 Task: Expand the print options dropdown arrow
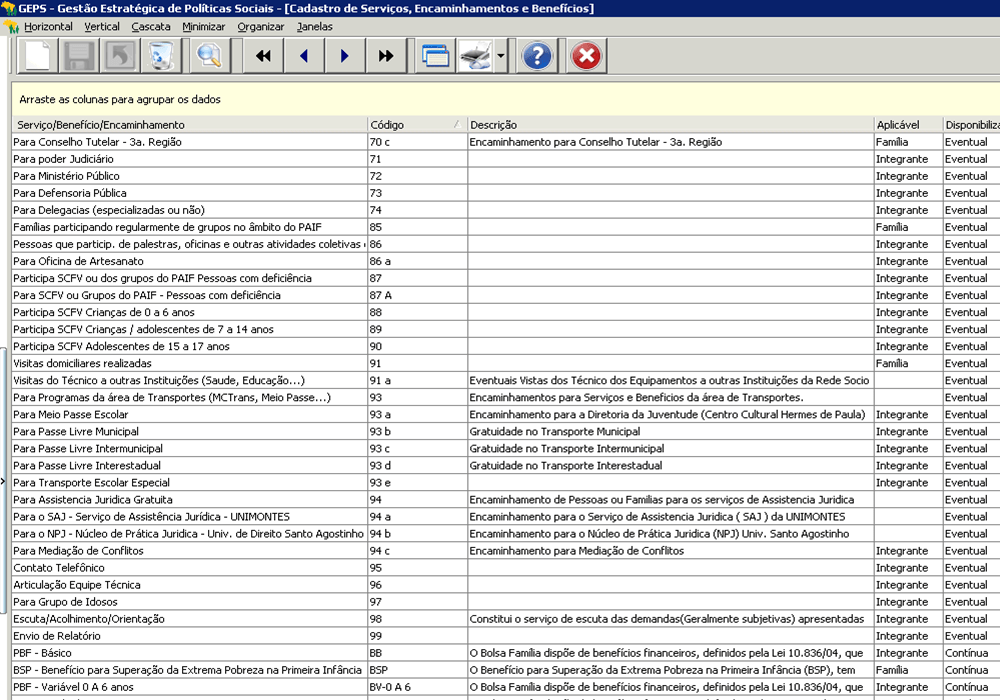click(501, 55)
